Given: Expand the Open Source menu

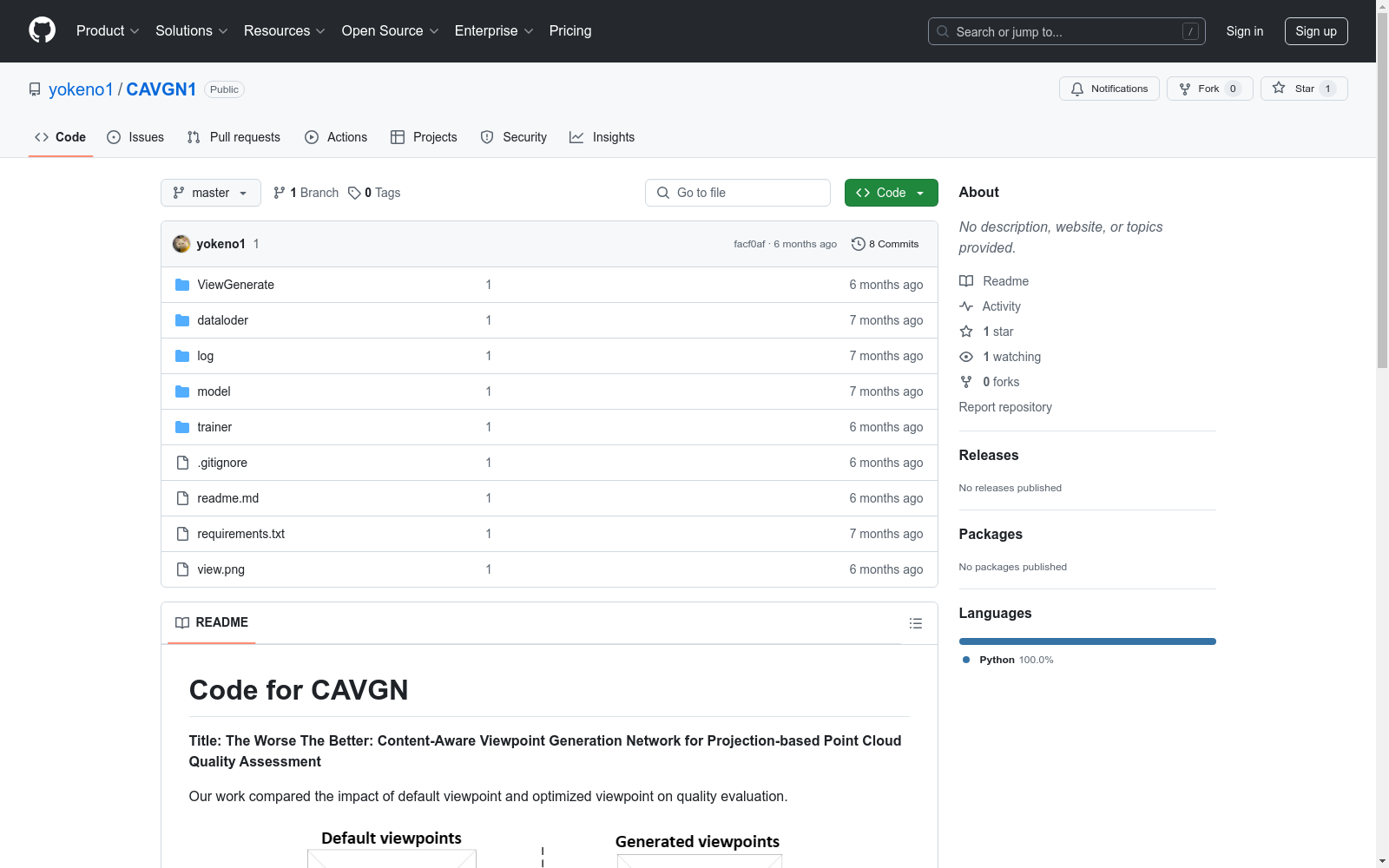Looking at the screenshot, I should click(x=391, y=31).
